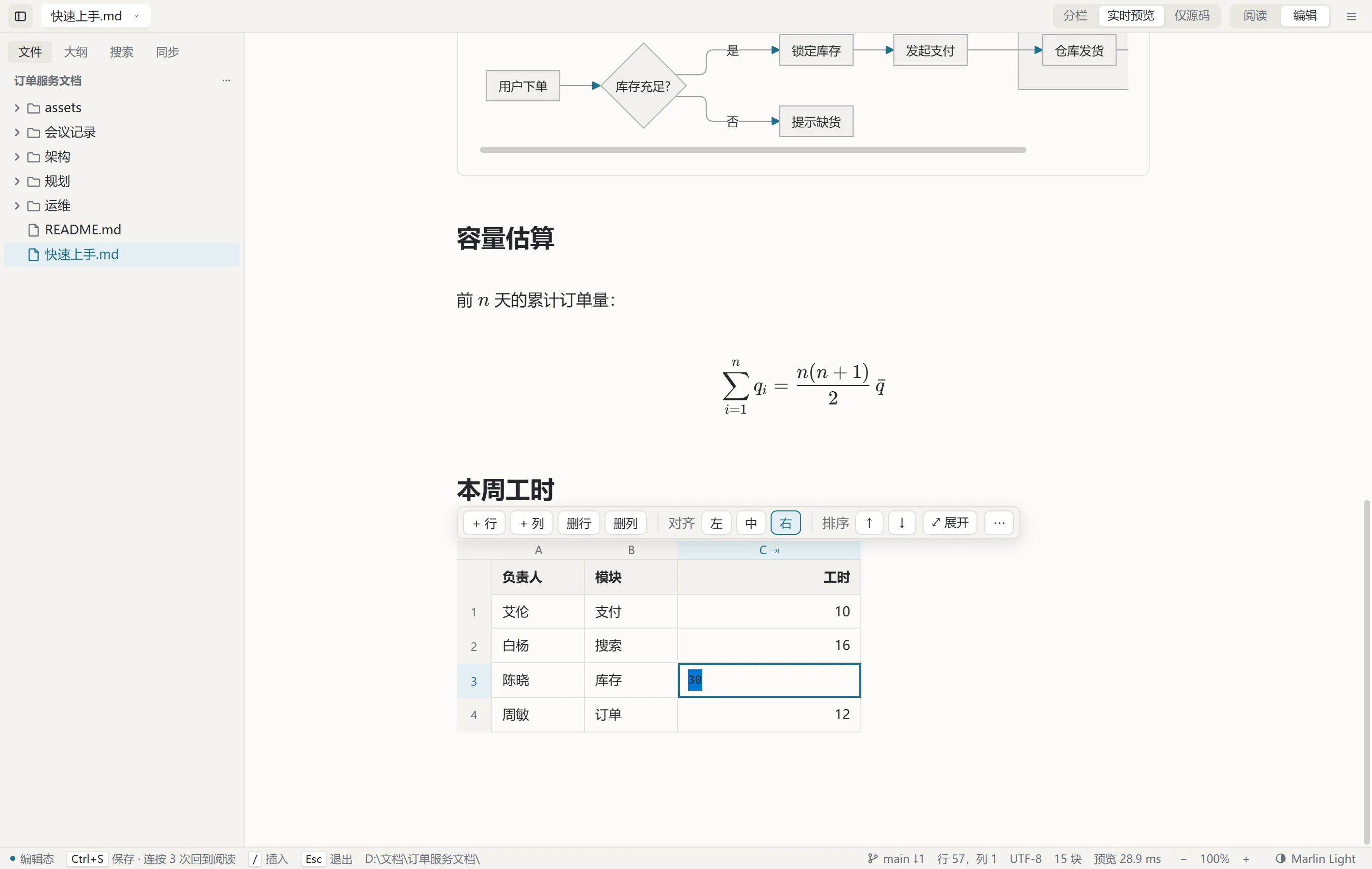Align column right with 右
The height and width of the screenshot is (869, 1372).
(786, 523)
